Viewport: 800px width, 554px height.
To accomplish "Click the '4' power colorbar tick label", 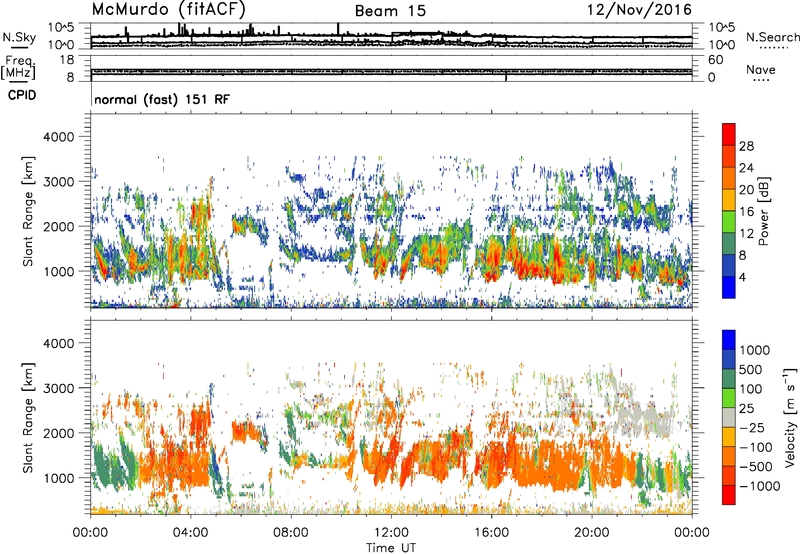I will [742, 277].
